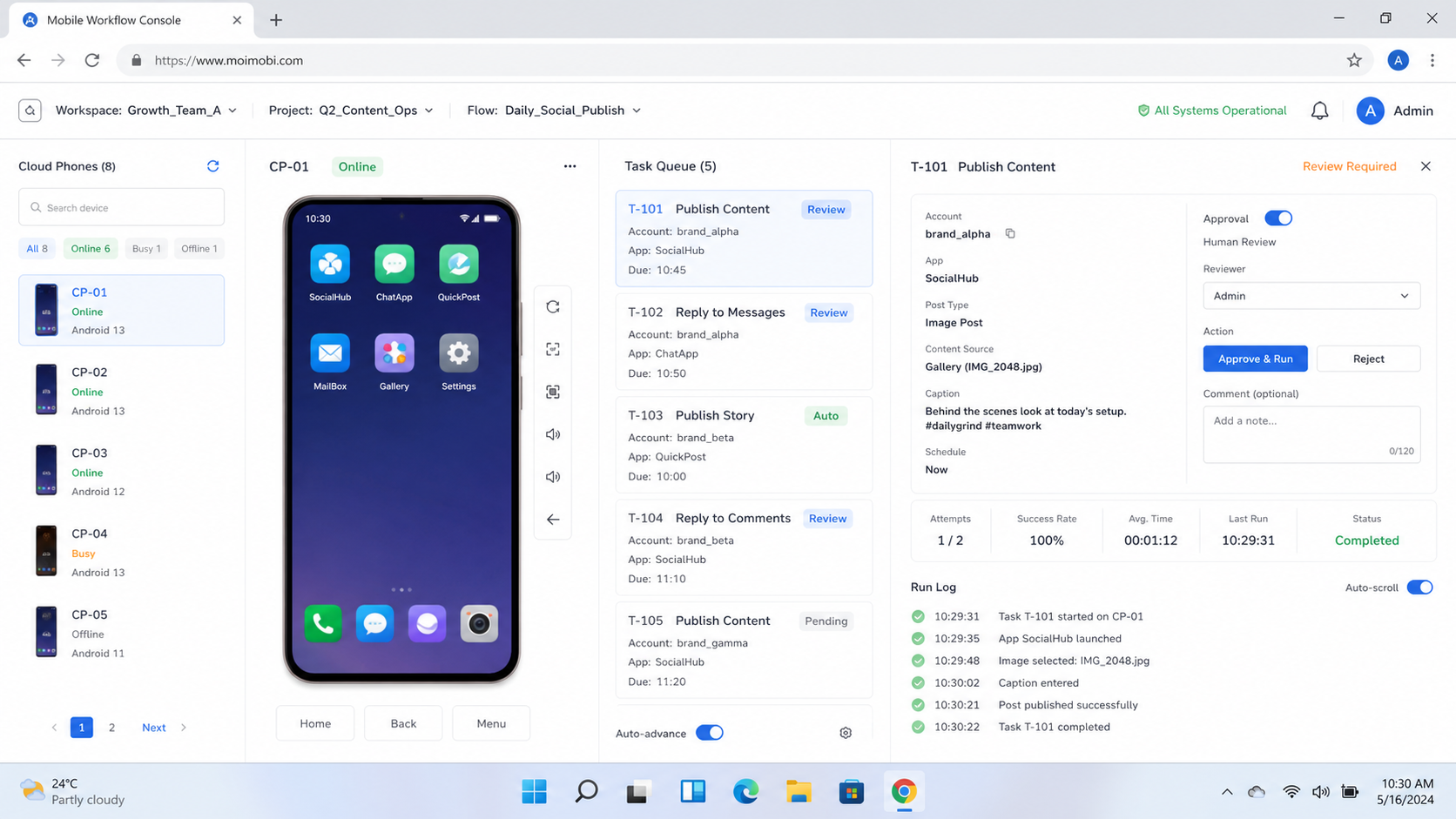The height and width of the screenshot is (819, 1456).
Task: Refresh the Cloud Phones list
Action: click(212, 166)
